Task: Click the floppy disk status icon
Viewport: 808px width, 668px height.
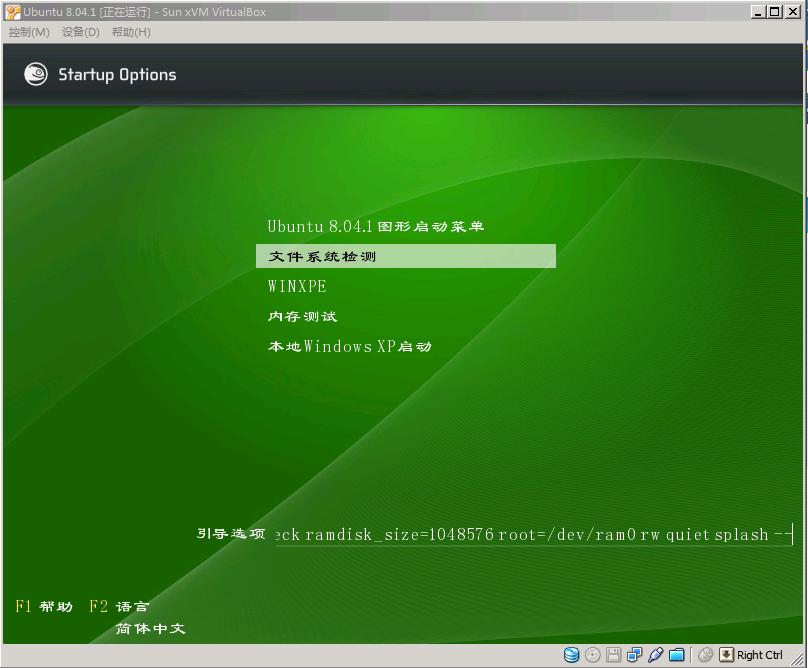Action: (613, 655)
